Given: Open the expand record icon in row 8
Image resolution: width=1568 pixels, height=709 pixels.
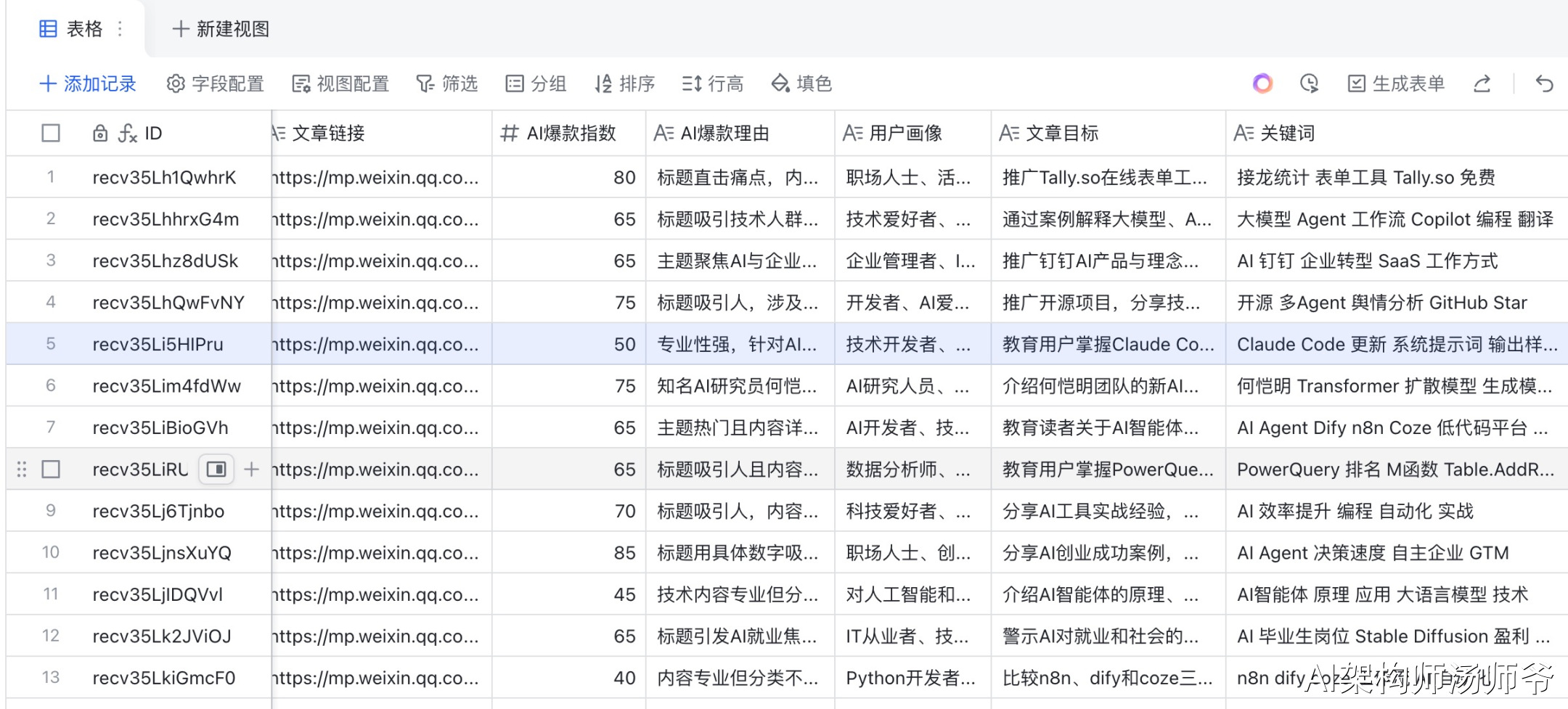Looking at the screenshot, I should coord(216,470).
